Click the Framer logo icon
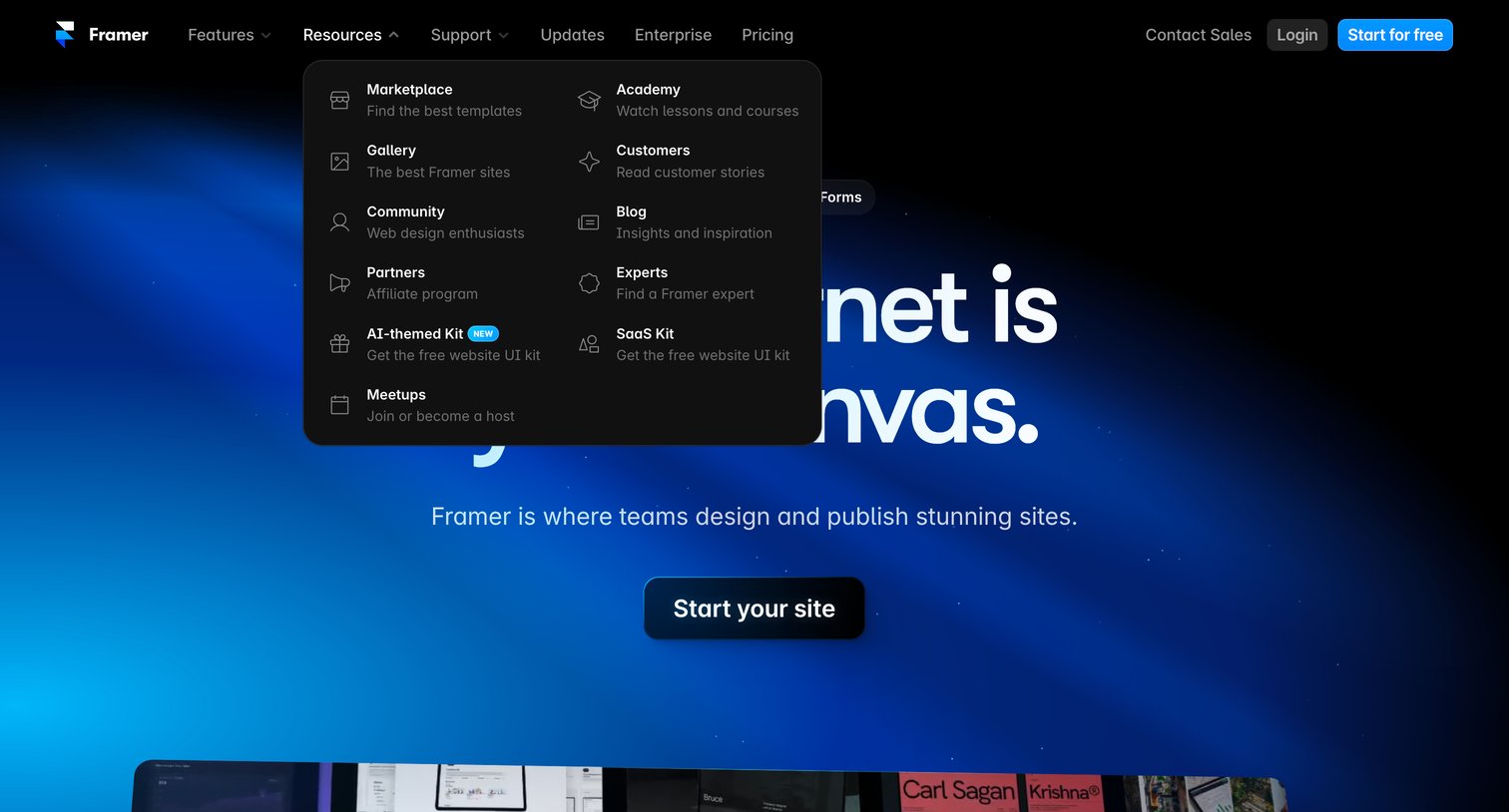The image size is (1509, 812). pos(65,35)
